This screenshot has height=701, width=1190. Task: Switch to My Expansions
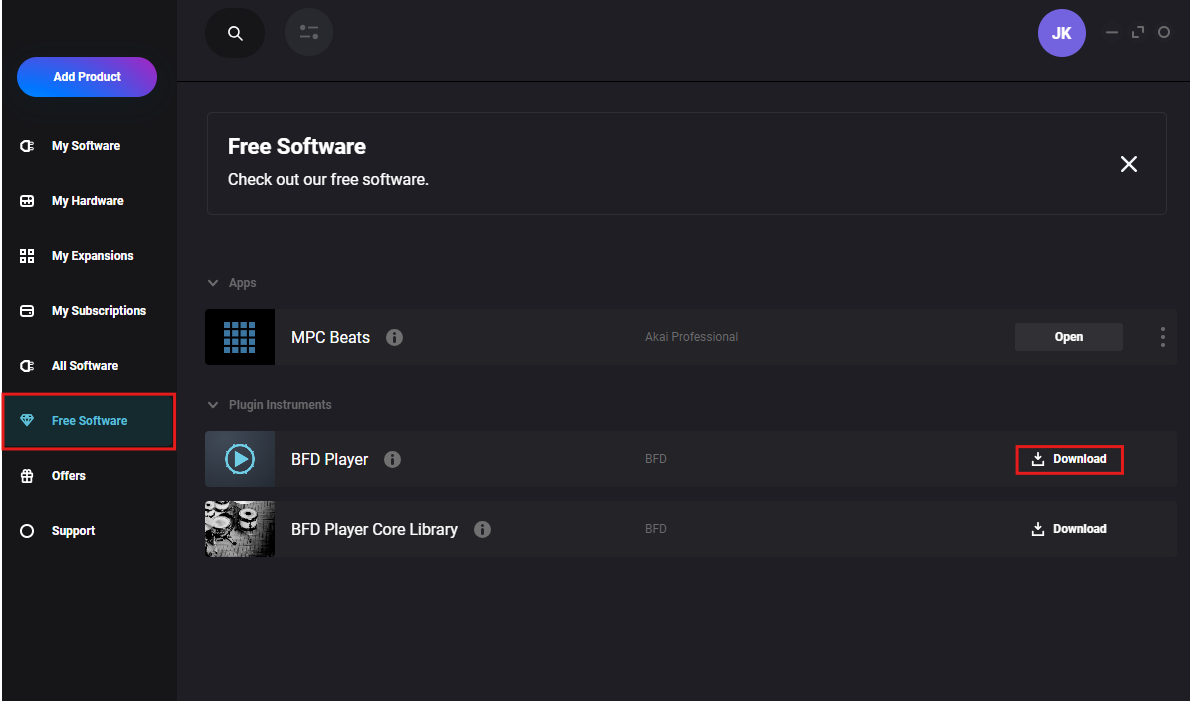(89, 256)
